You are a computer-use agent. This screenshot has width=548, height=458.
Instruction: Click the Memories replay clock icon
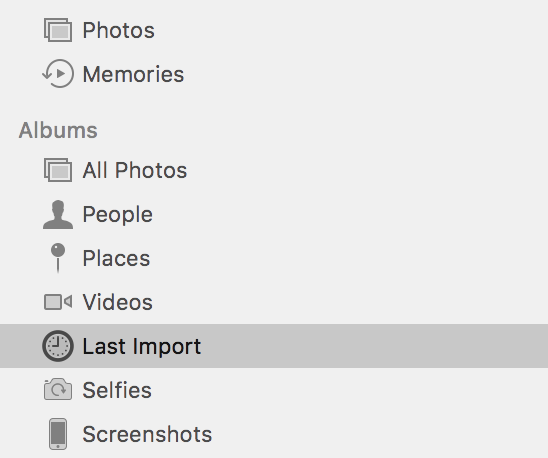click(x=58, y=73)
